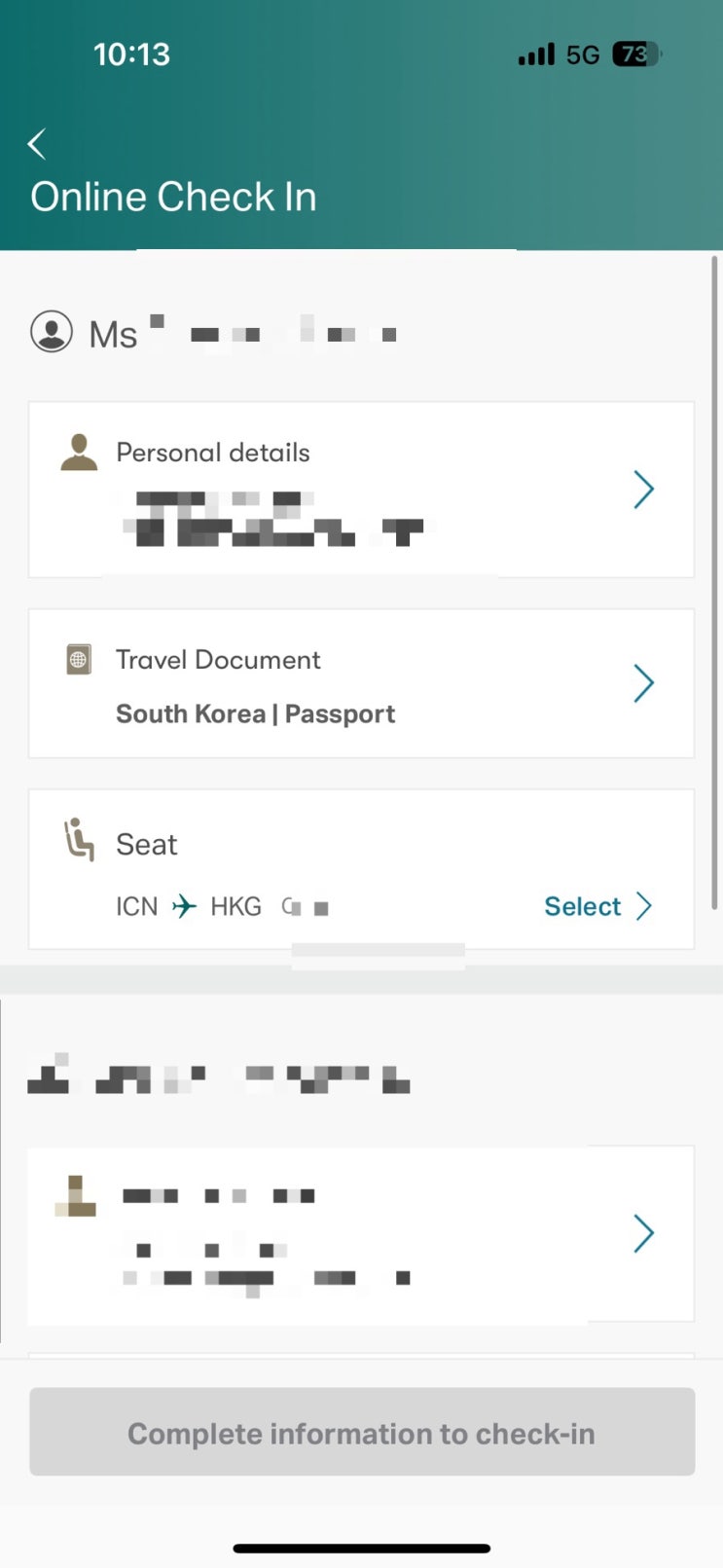This screenshot has width=723, height=1568.
Task: Tap the passenger avatar icon beside Ms
Action: 52,332
